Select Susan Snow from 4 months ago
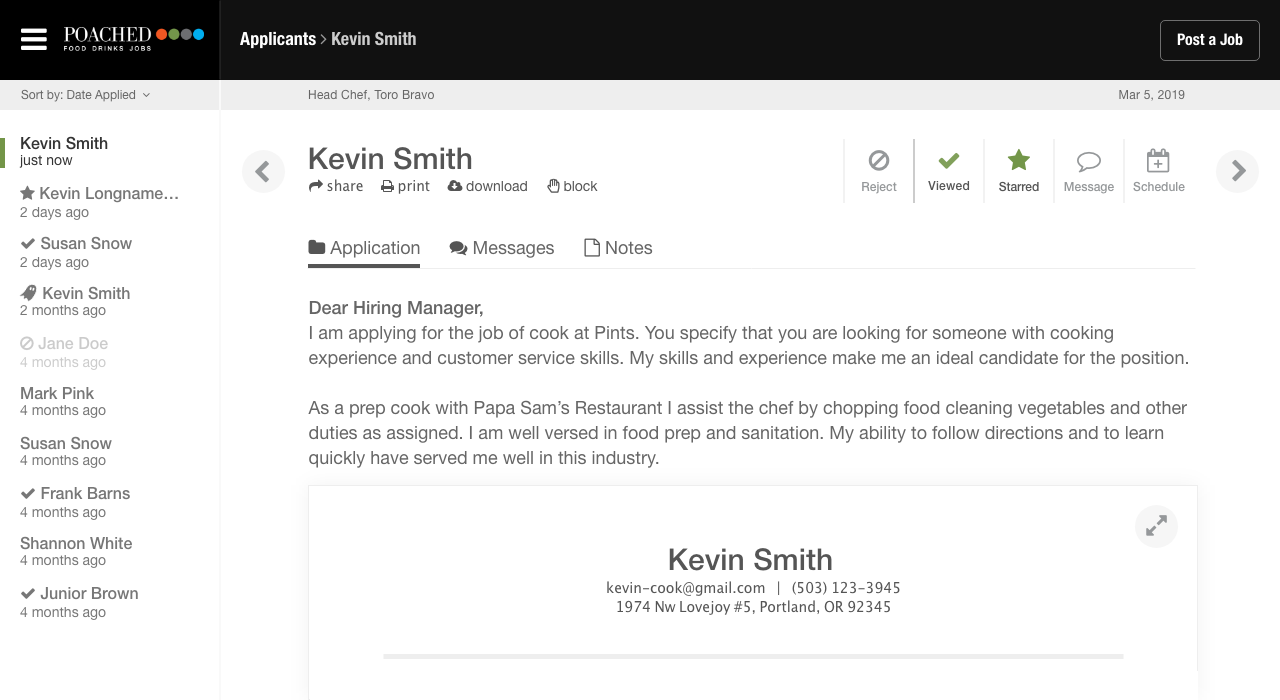The height and width of the screenshot is (700, 1280). [66, 451]
